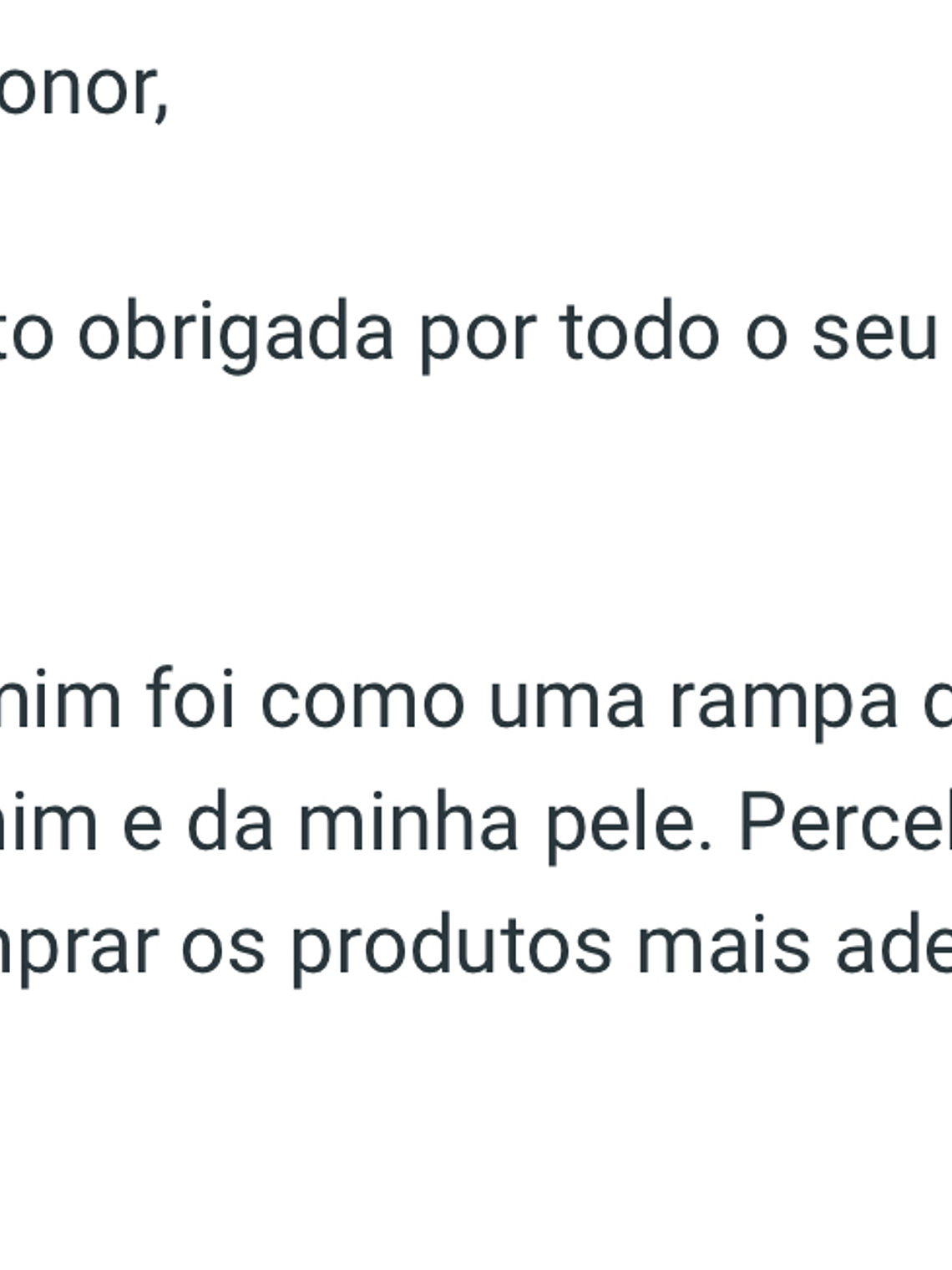
Task: Click the word "uma"
Action: click(567, 700)
